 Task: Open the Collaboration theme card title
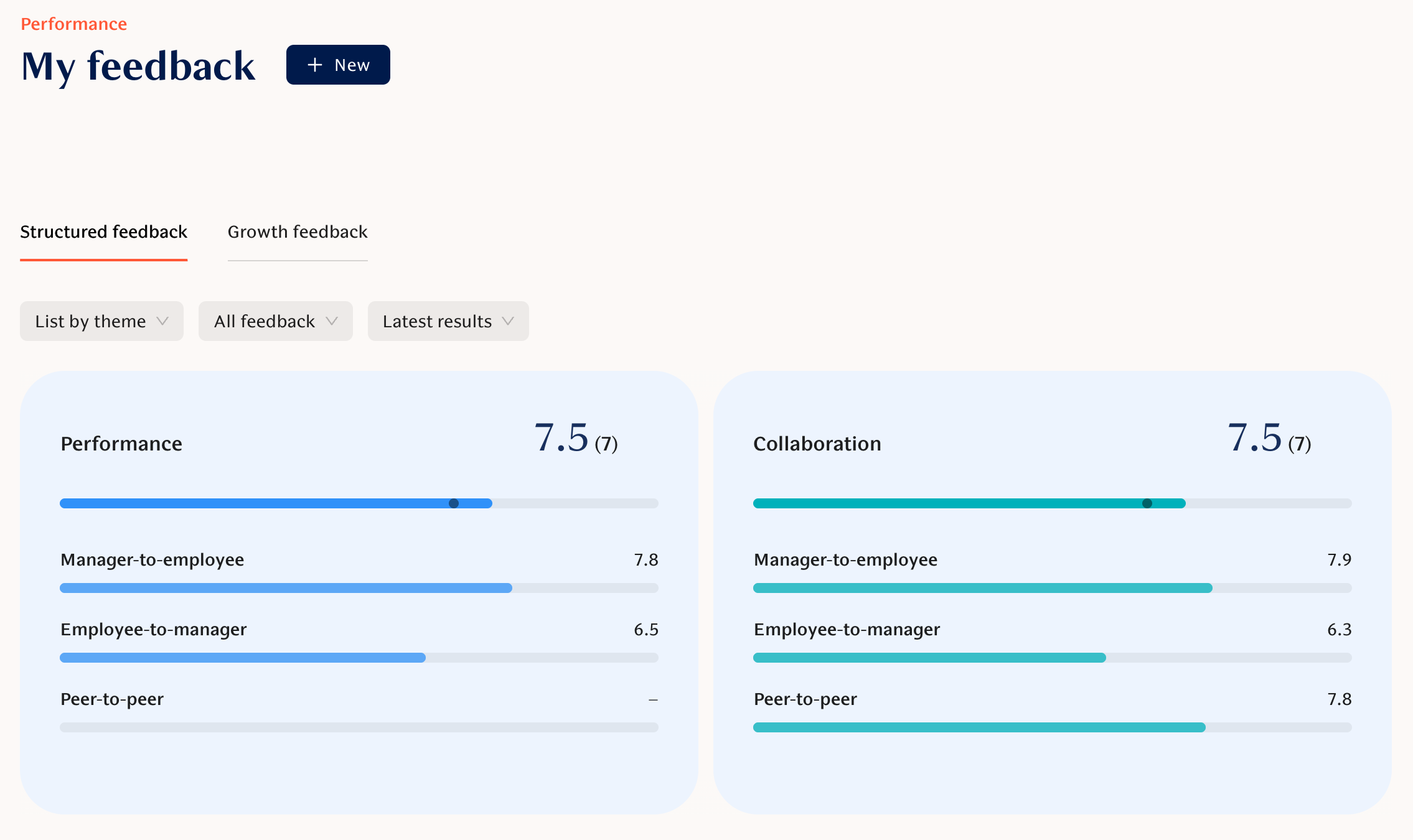point(817,444)
